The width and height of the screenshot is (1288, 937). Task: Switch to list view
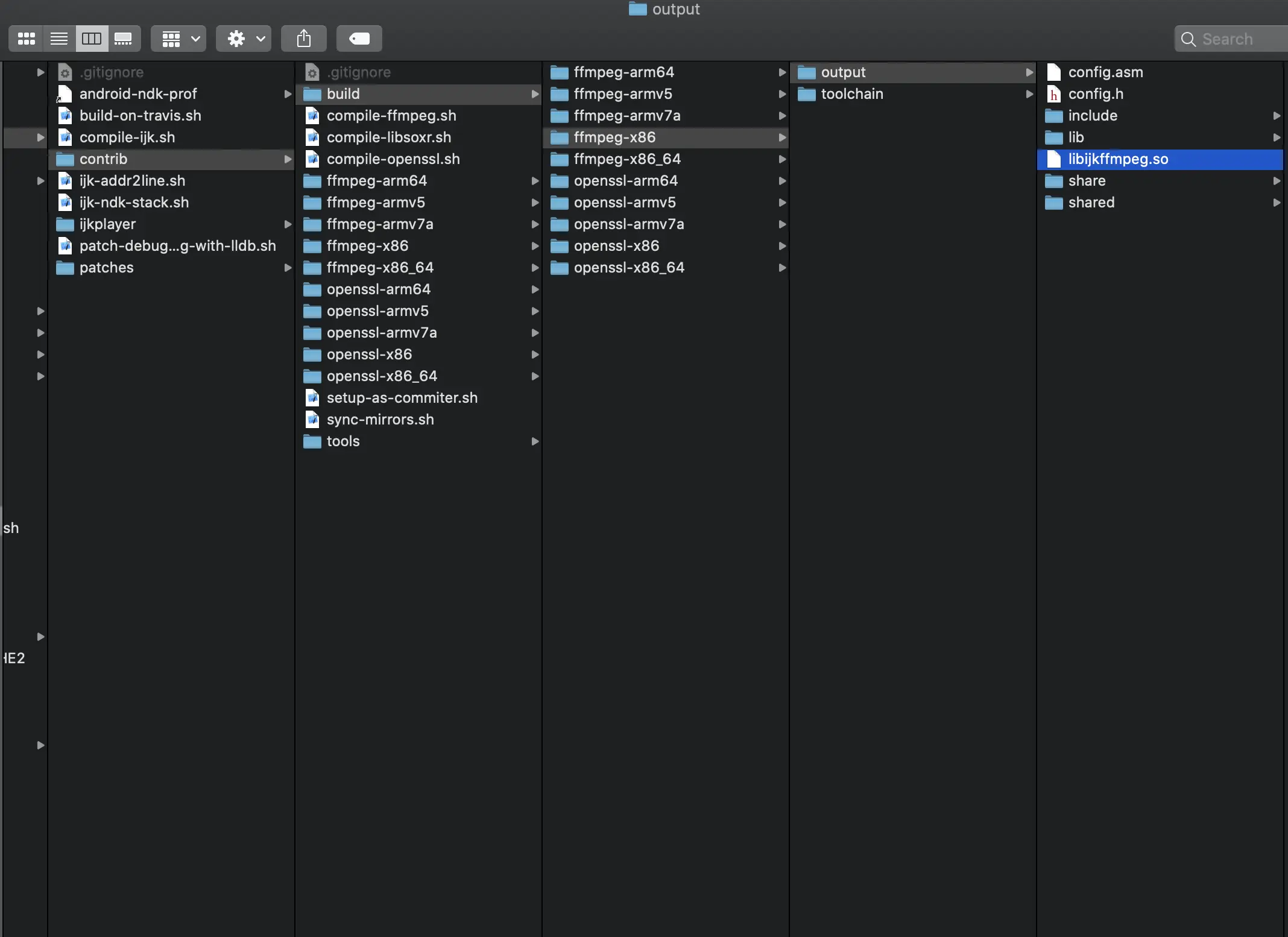pyautogui.click(x=59, y=39)
